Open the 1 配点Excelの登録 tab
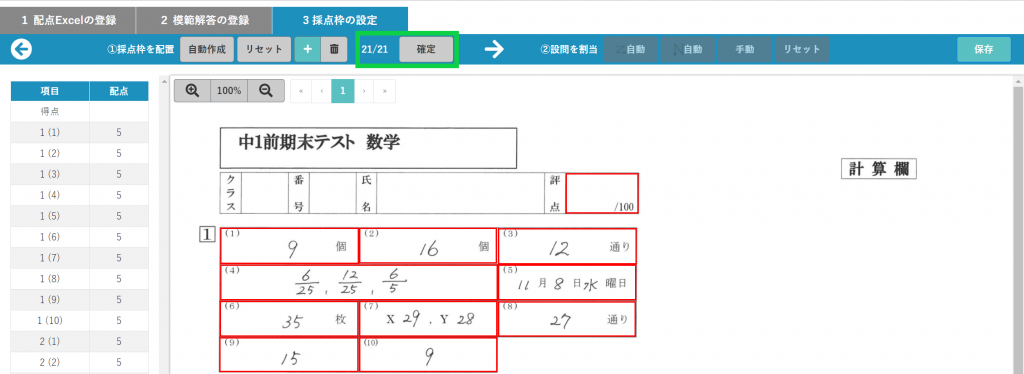Image resolution: width=1024 pixels, height=374 pixels. click(68, 20)
